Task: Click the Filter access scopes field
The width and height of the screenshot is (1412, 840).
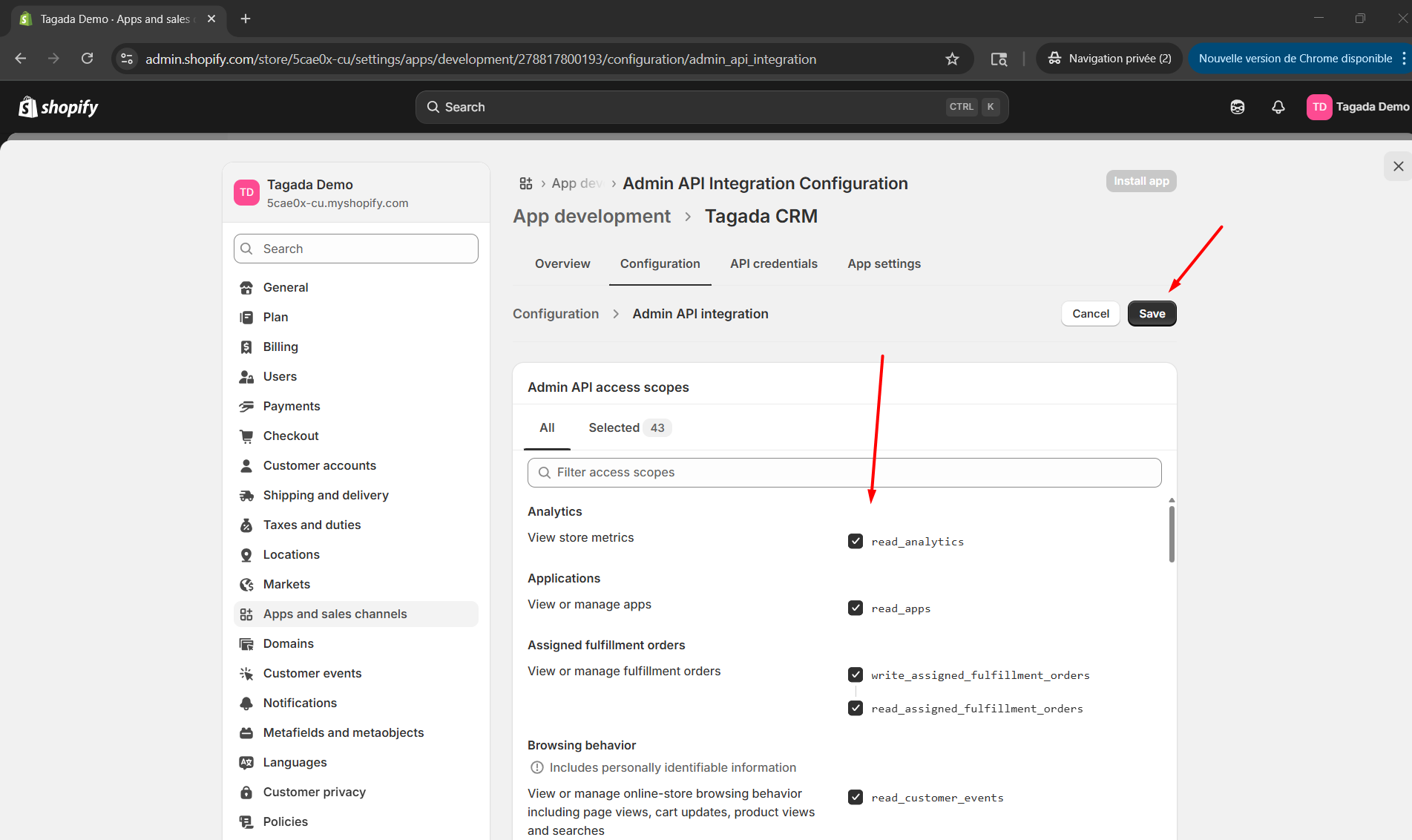Action: 844,473
